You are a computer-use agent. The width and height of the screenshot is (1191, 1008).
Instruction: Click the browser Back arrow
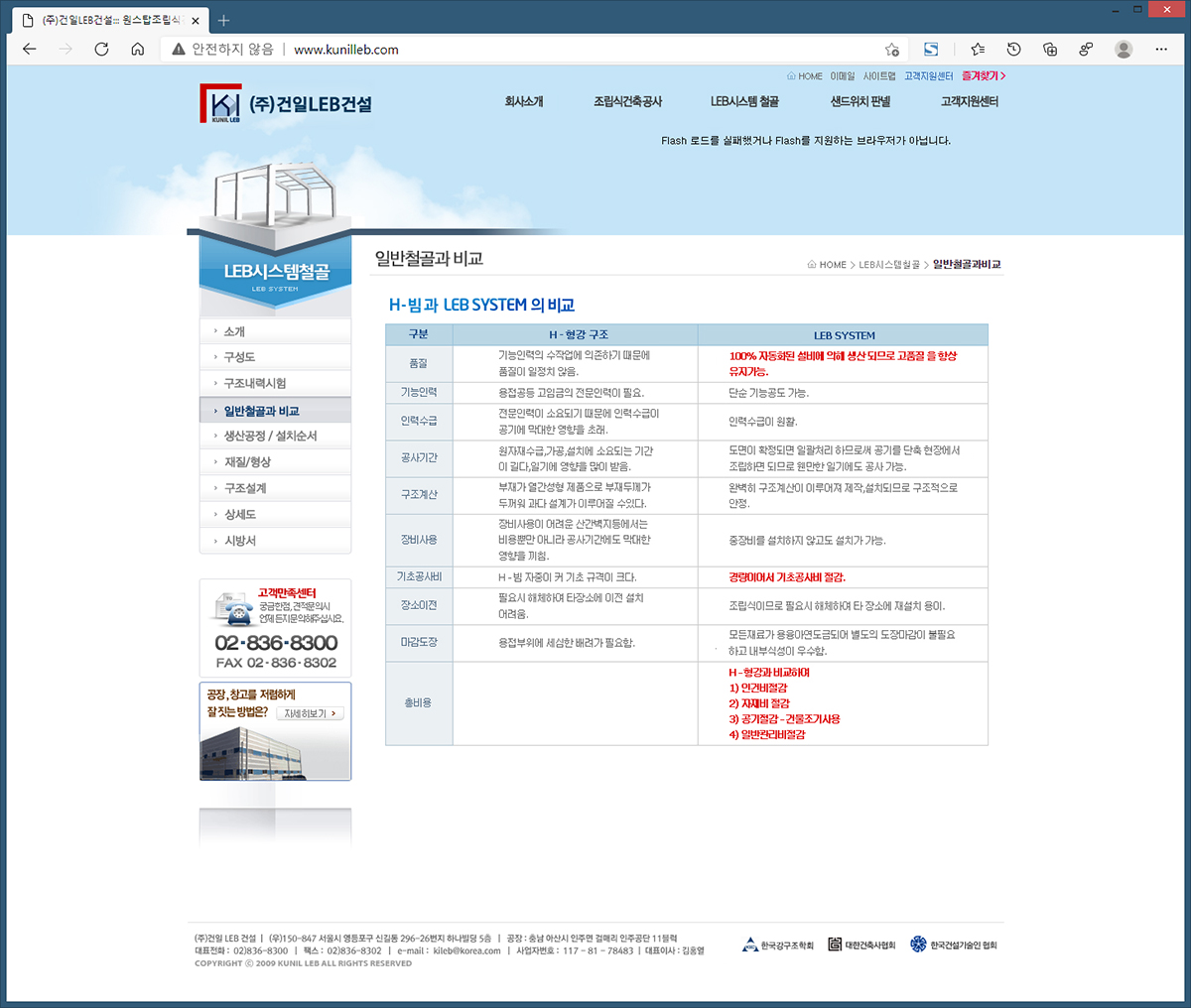(x=30, y=50)
